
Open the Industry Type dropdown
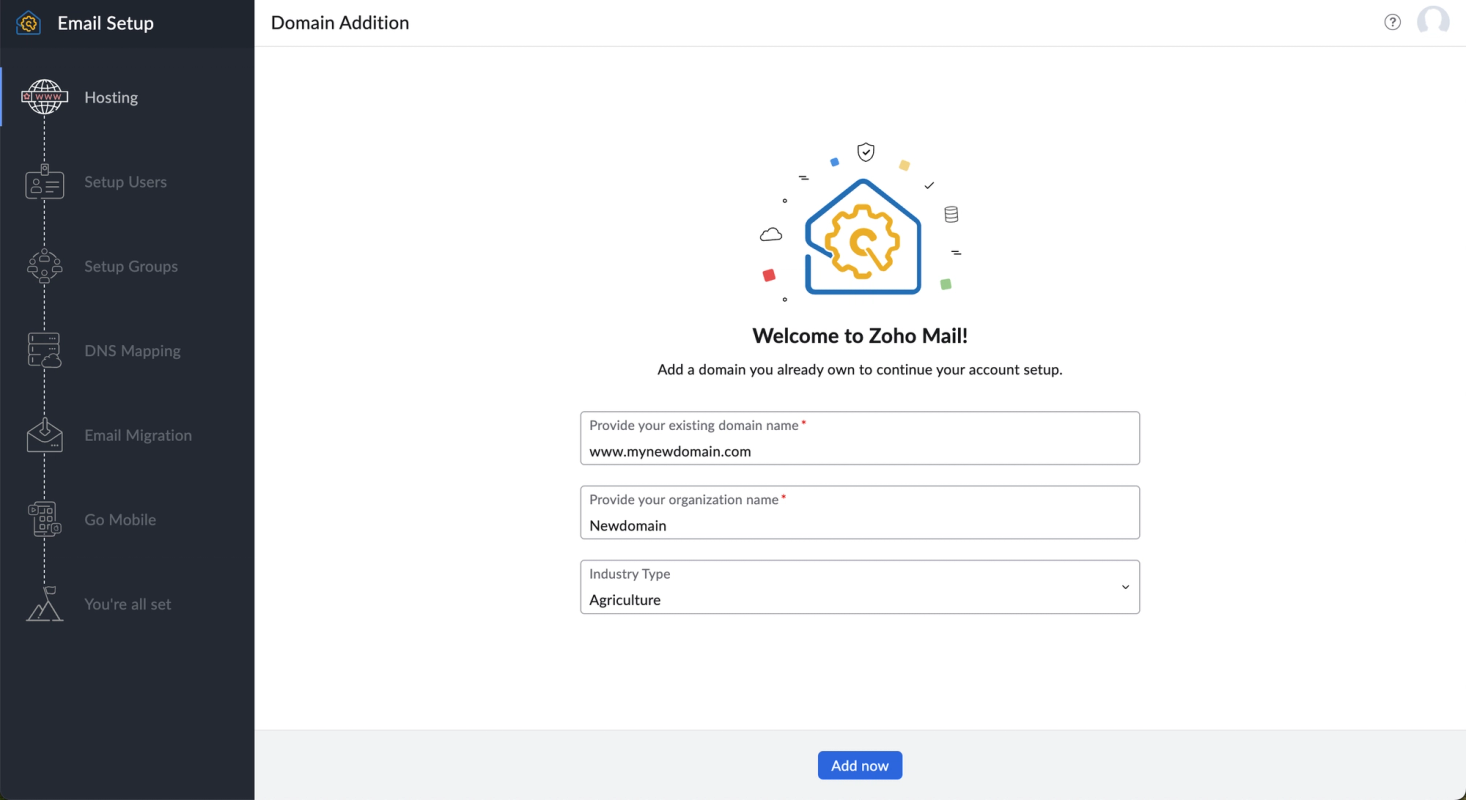[x=860, y=587]
